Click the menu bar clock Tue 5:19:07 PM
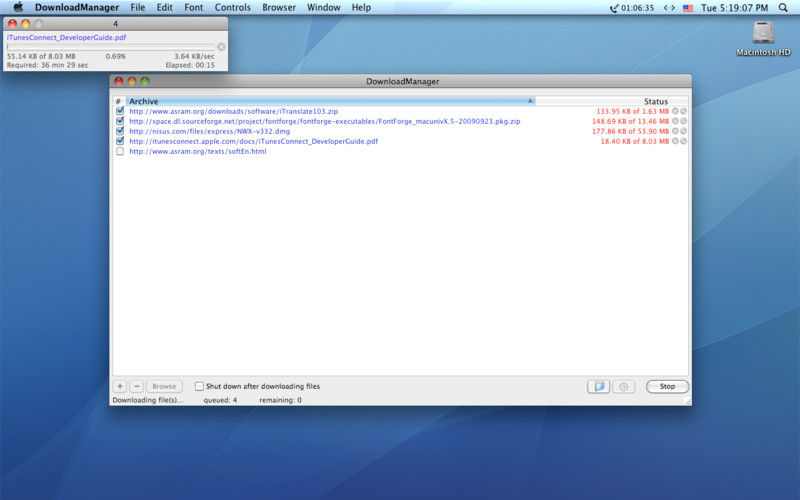The height and width of the screenshot is (500, 800). pos(734,8)
